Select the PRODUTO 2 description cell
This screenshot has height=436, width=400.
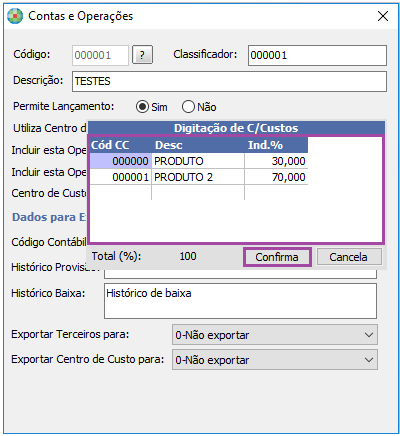point(198,177)
